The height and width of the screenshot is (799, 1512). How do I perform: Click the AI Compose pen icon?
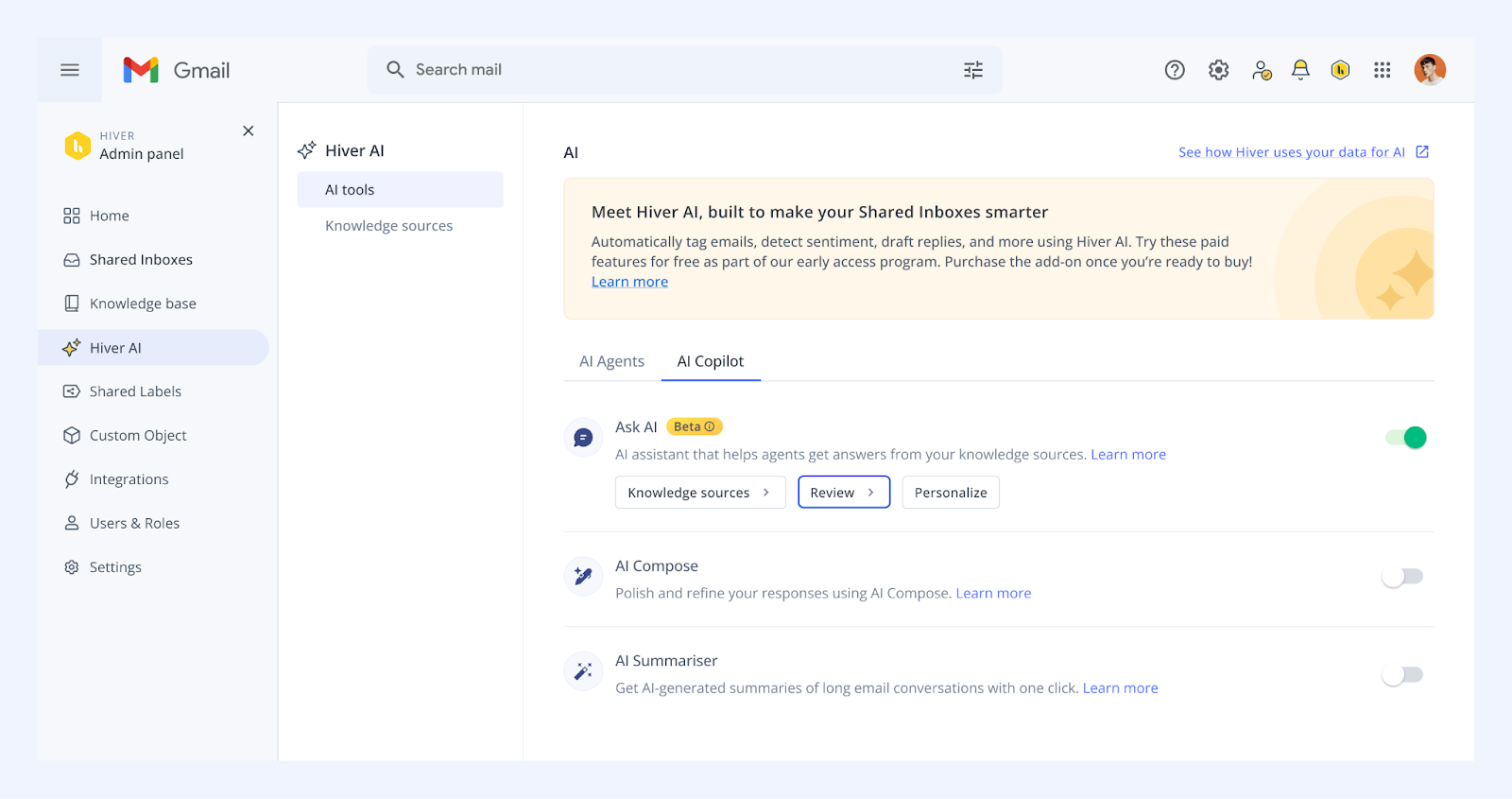pos(583,576)
